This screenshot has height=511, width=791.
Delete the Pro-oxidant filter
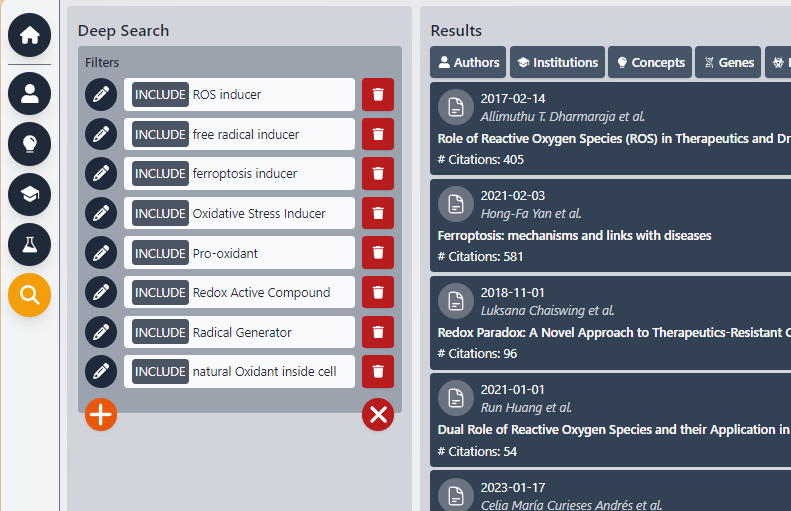coord(378,253)
